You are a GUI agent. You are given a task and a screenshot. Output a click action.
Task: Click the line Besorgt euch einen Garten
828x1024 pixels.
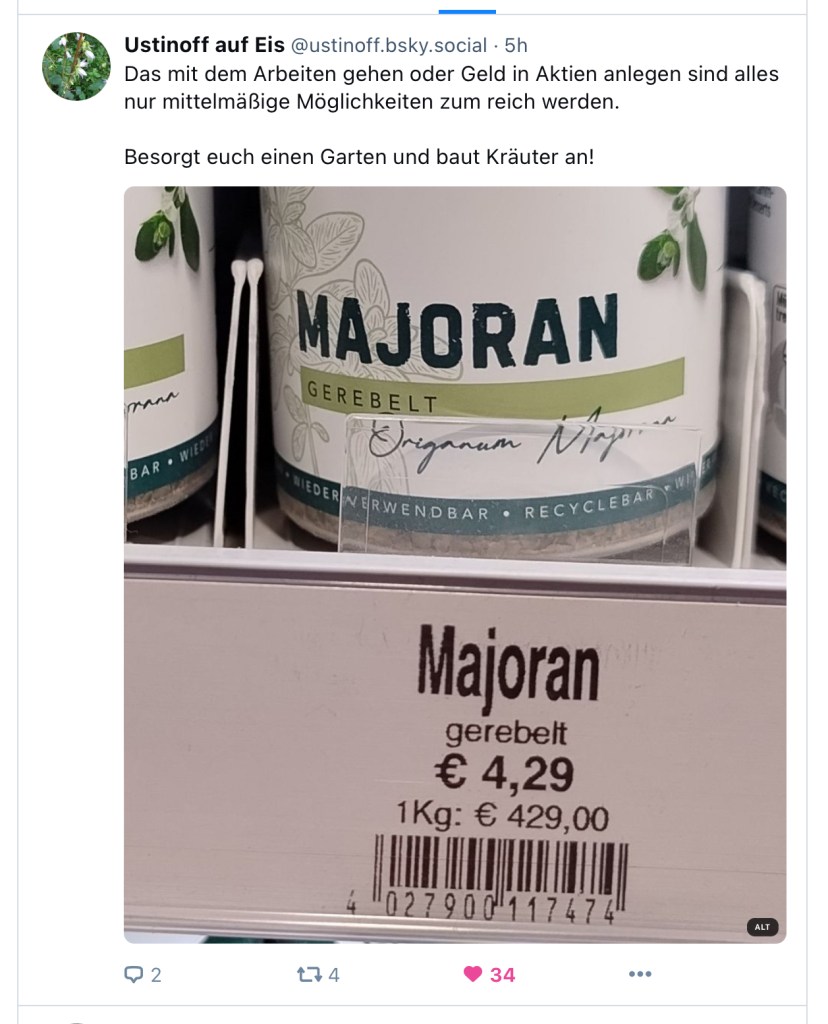pyautogui.click(x=359, y=157)
